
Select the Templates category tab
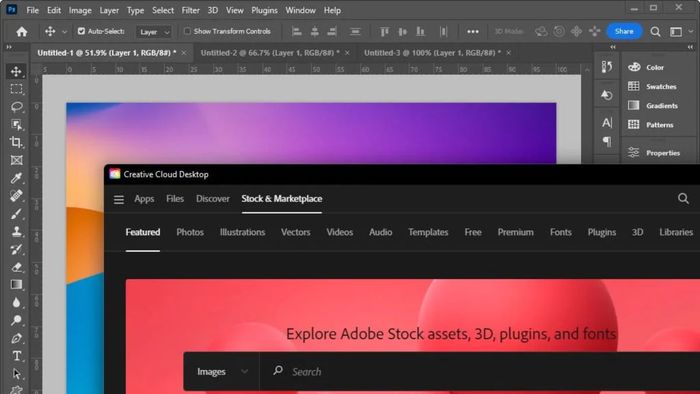coord(428,232)
